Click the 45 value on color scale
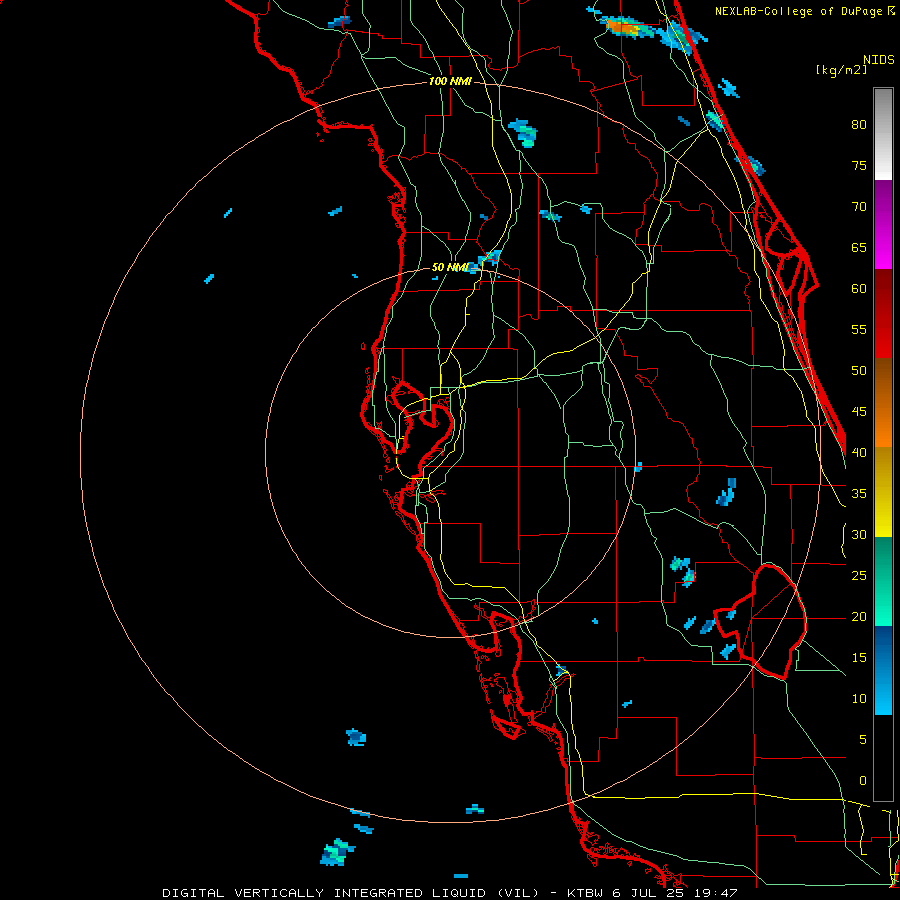 859,412
